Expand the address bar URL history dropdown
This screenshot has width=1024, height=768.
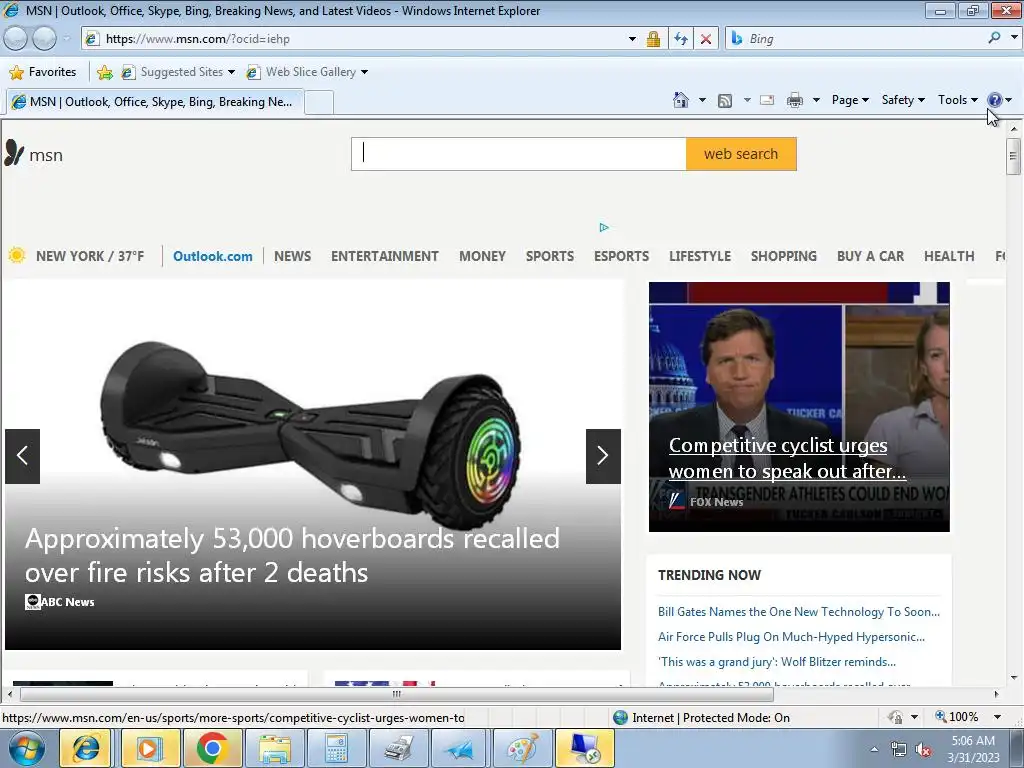(632, 39)
